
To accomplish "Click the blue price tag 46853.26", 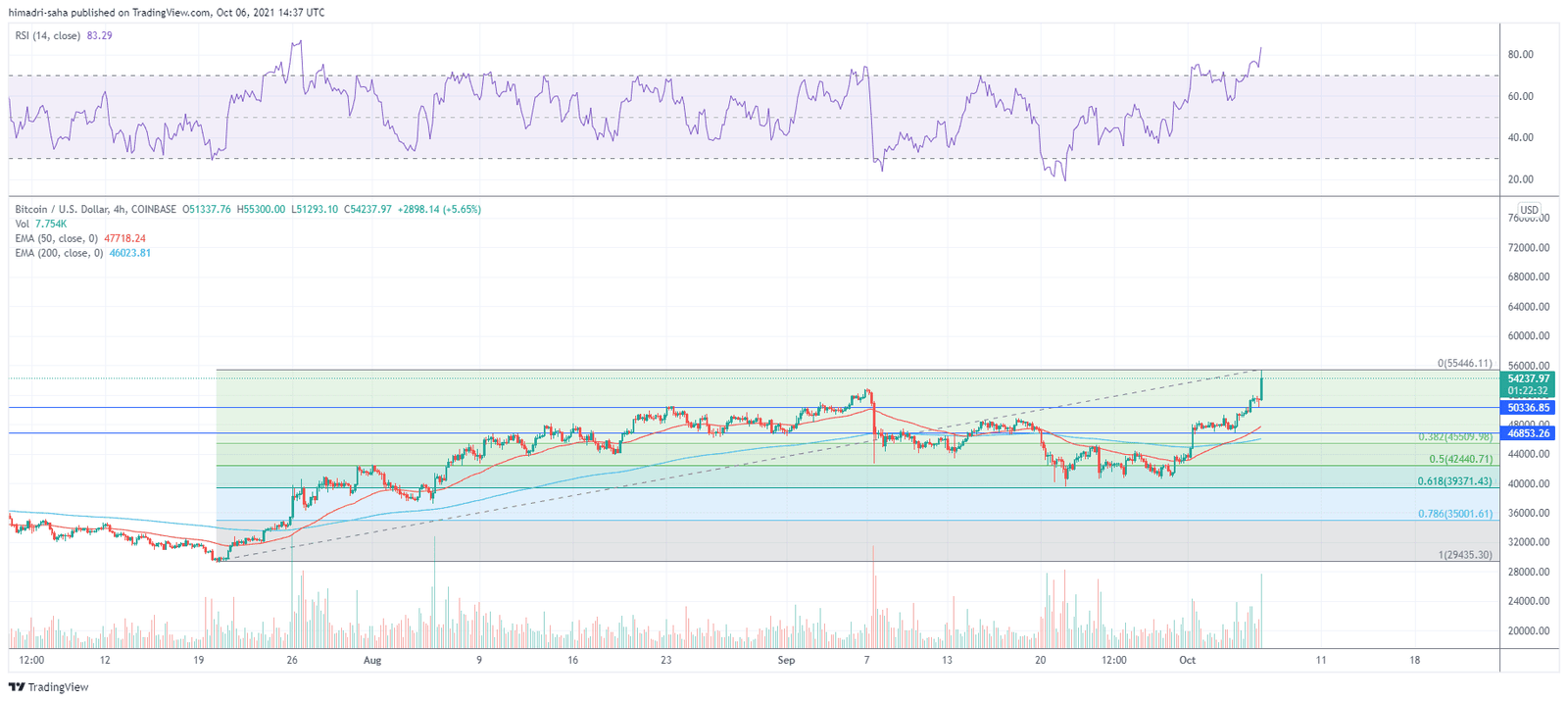I will pos(1529,432).
